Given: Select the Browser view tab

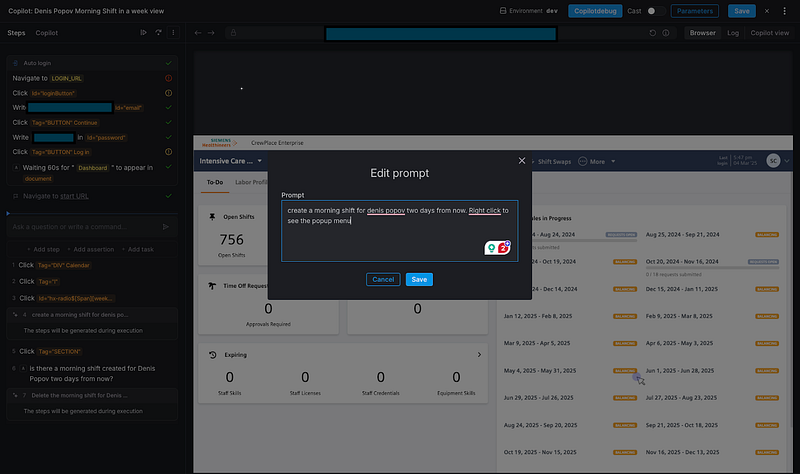Looking at the screenshot, I should pyautogui.click(x=703, y=33).
